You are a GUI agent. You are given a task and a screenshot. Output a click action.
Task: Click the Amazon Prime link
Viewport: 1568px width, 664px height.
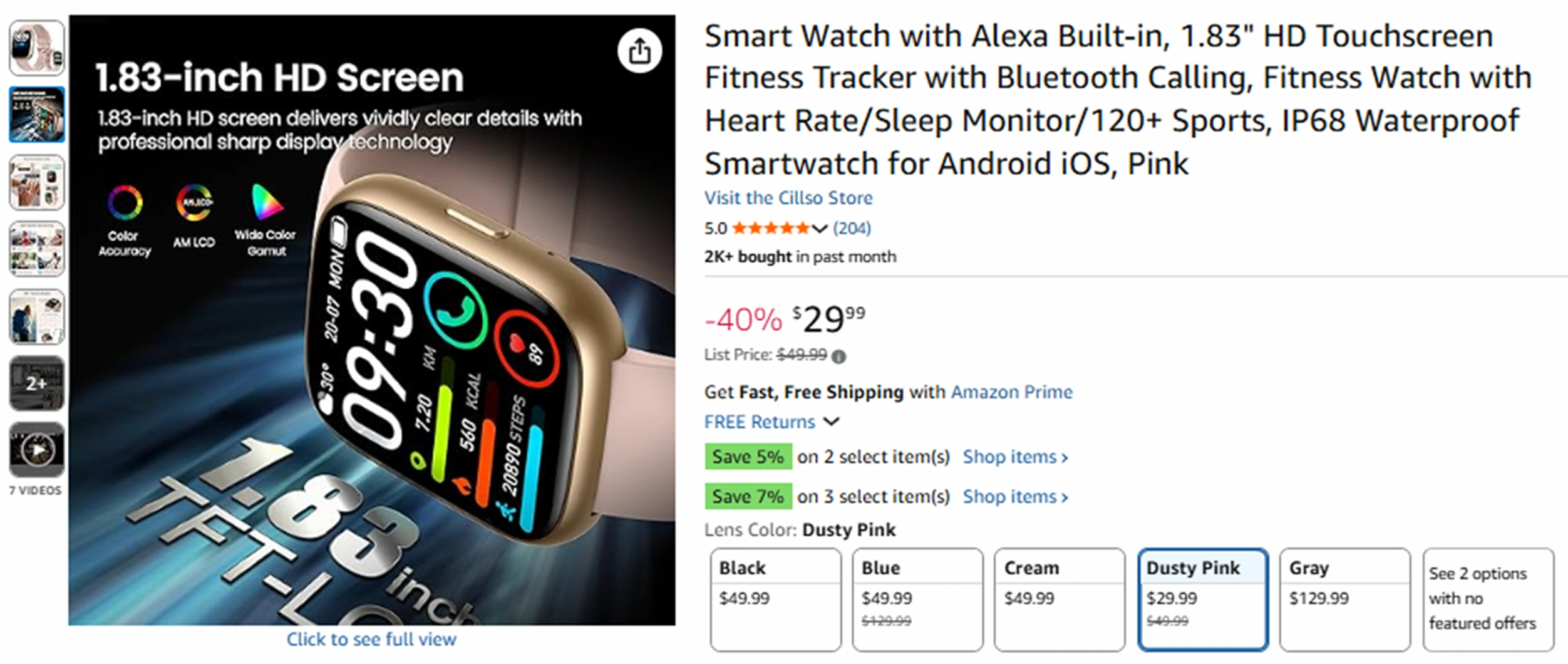coord(1011,392)
